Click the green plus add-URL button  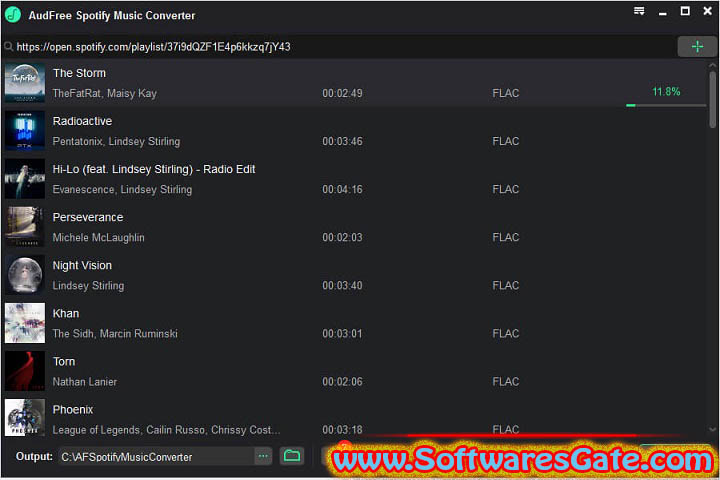tap(697, 46)
